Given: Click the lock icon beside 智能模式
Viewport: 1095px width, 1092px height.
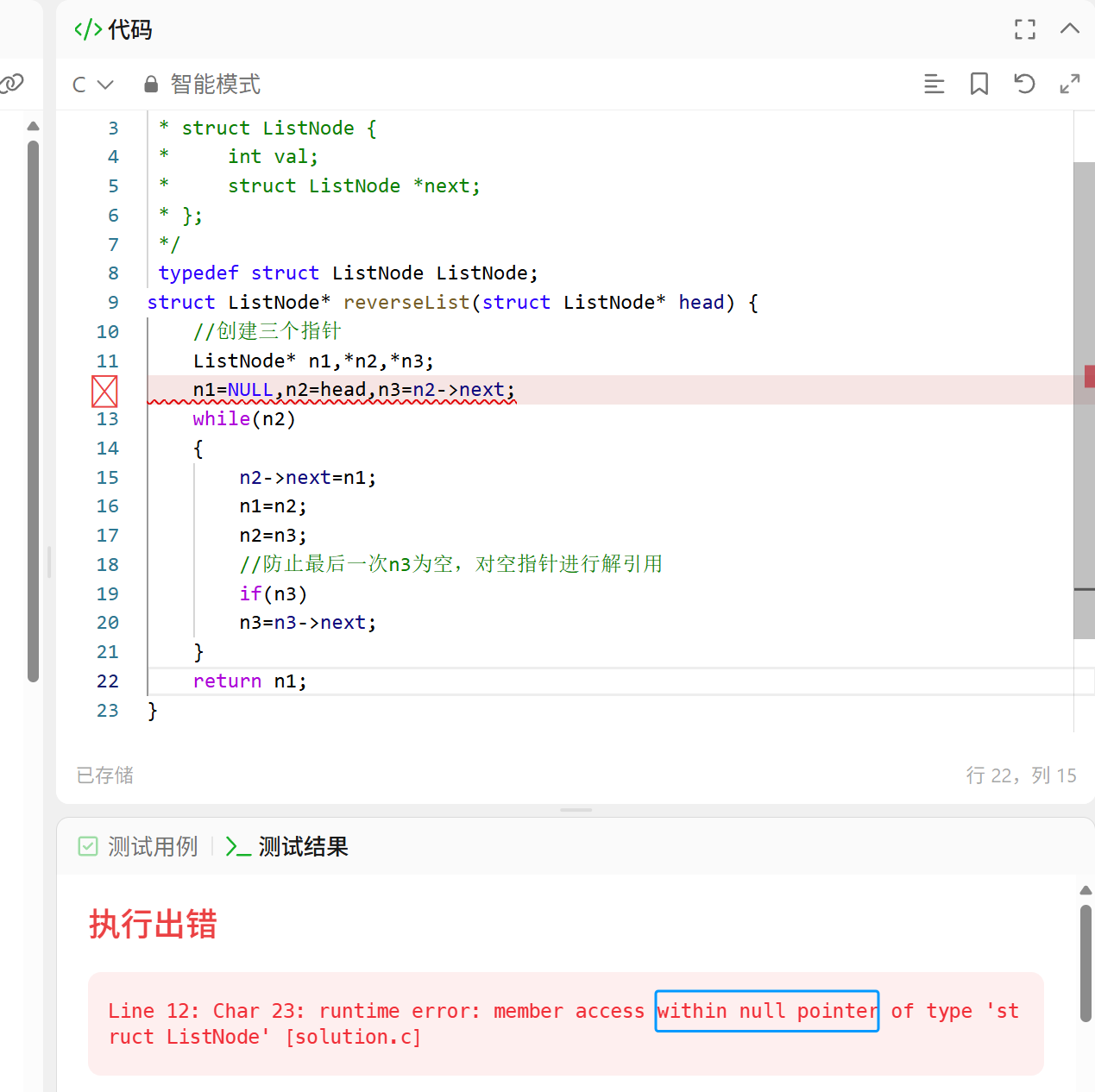Looking at the screenshot, I should [151, 84].
